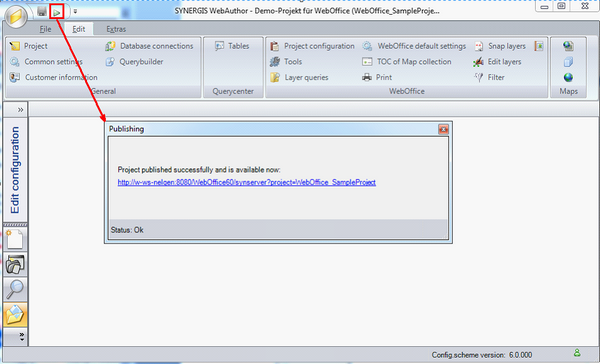Open TOC of Map collection
Screen dimensions: 600x364
click(407, 62)
